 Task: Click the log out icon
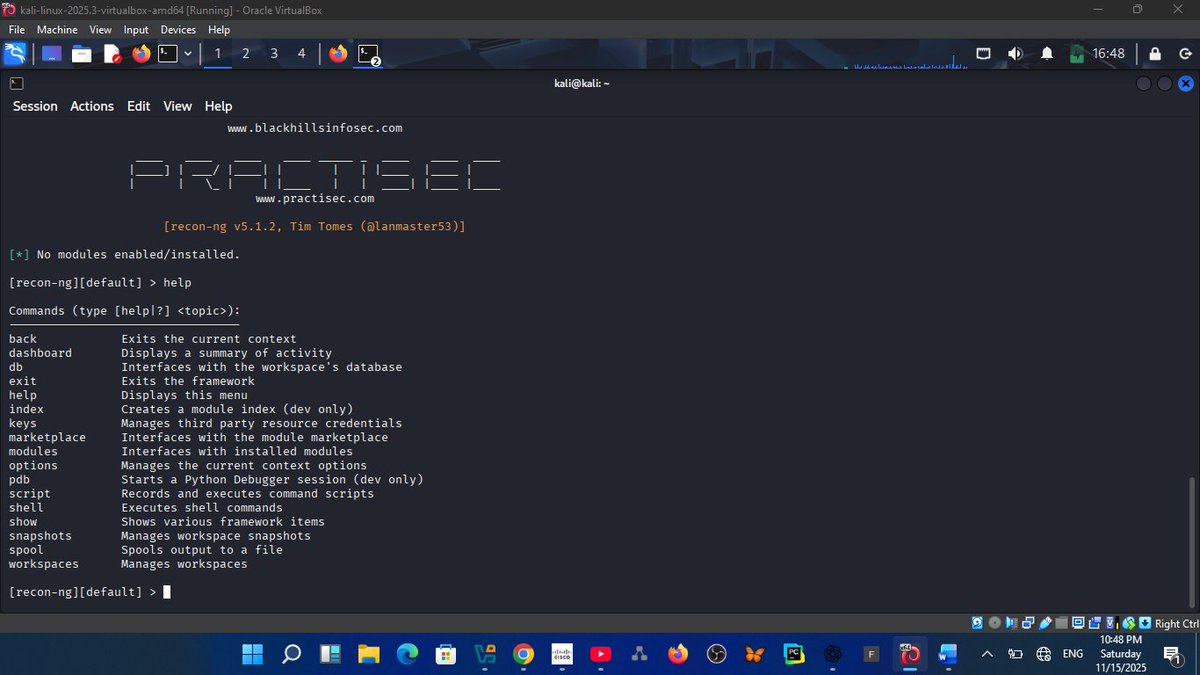click(1183, 54)
